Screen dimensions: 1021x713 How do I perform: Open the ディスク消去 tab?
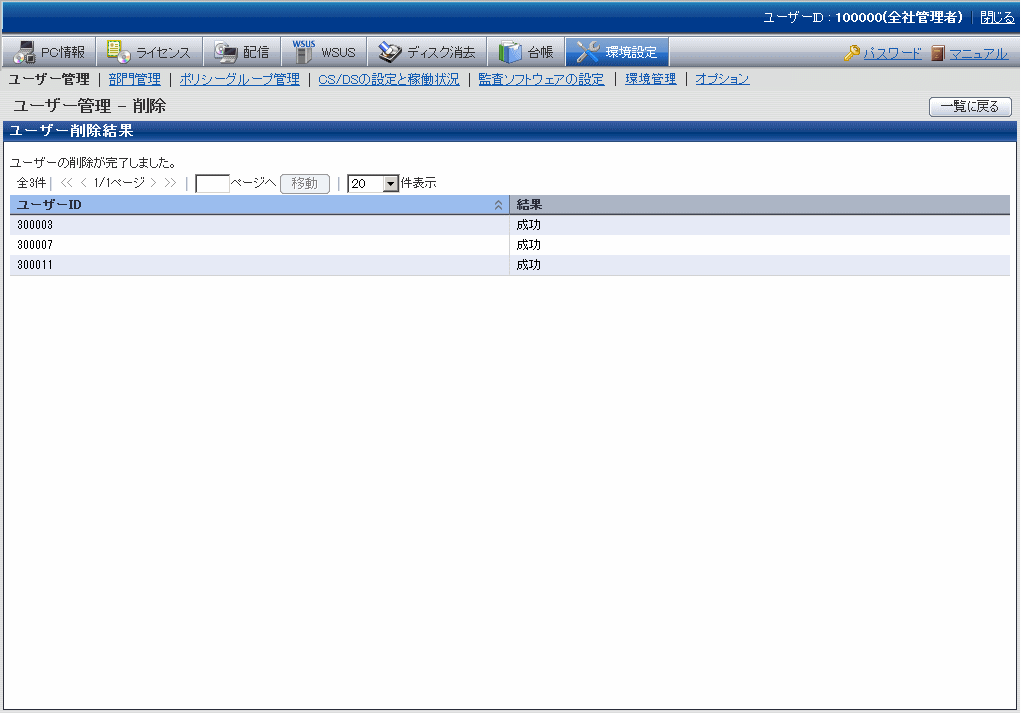pos(427,52)
